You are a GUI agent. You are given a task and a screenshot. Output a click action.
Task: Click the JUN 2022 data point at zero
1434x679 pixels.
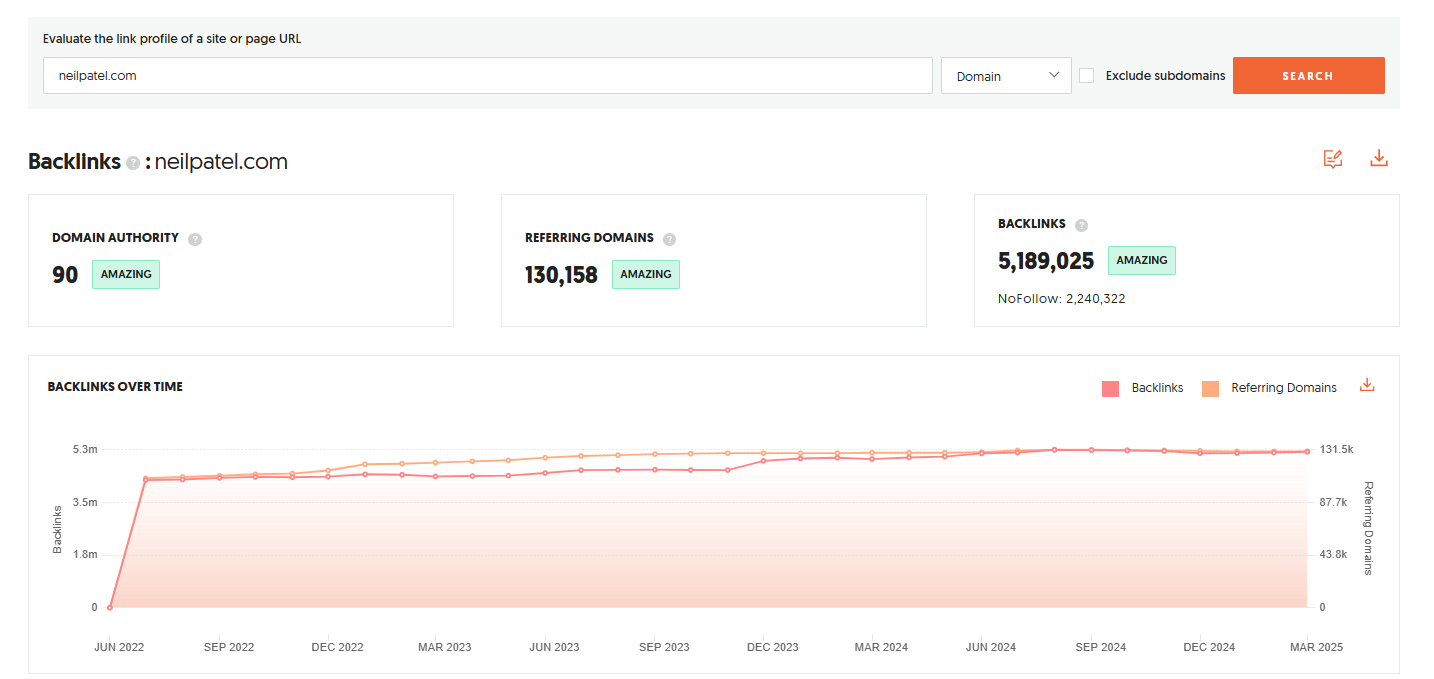click(x=110, y=607)
